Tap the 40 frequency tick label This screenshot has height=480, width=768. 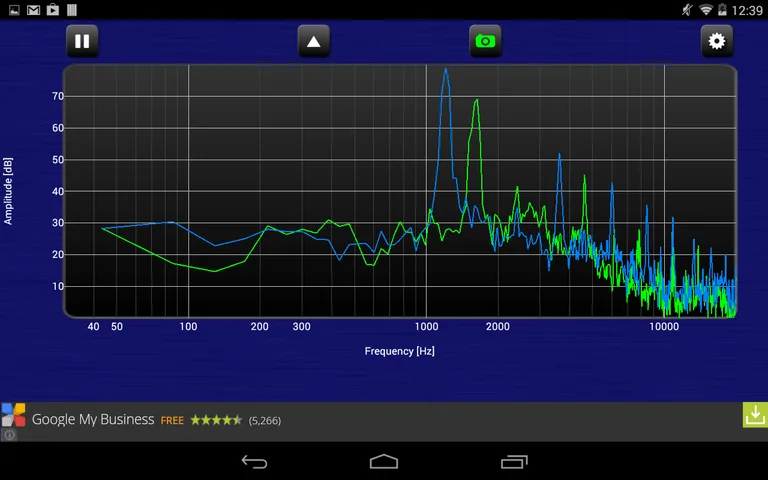(x=94, y=327)
